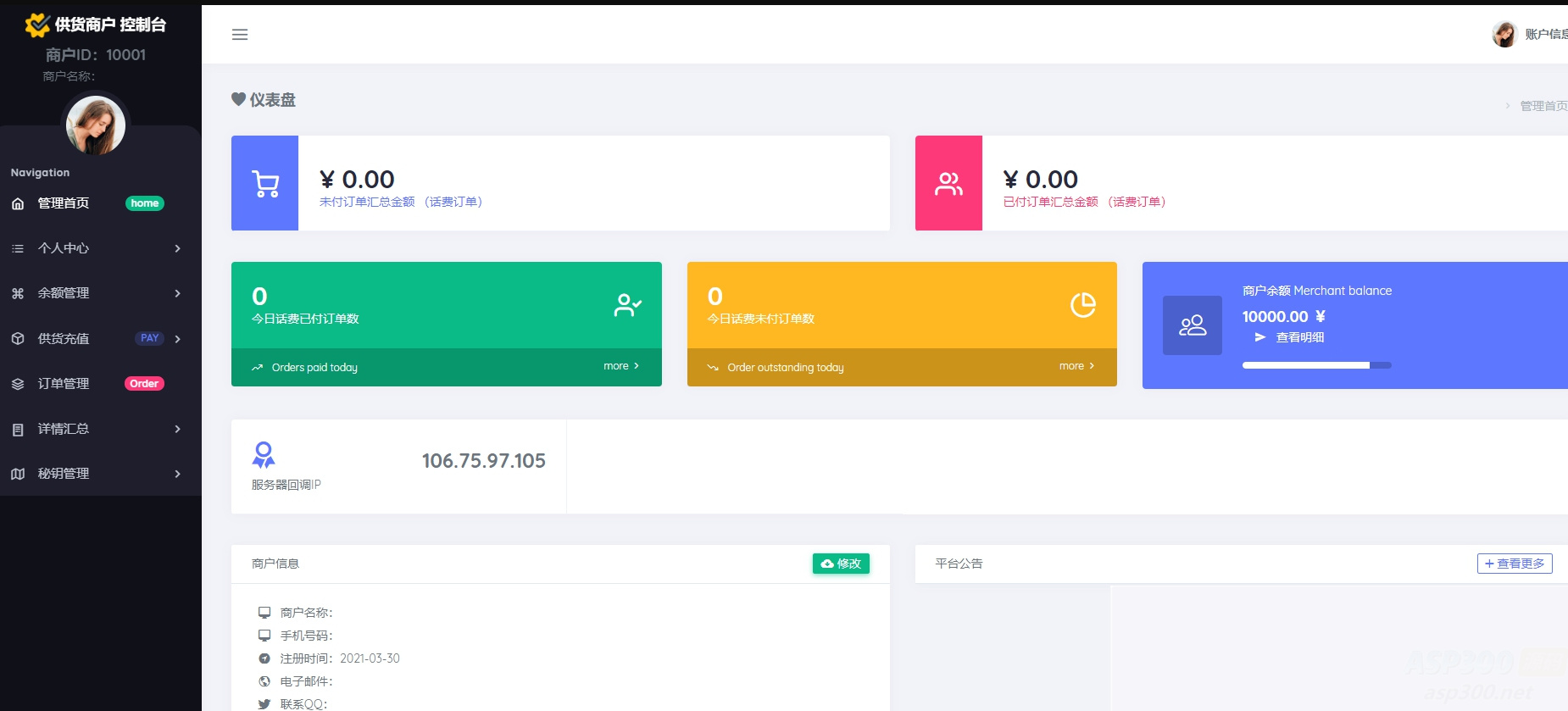Image resolution: width=1568 pixels, height=711 pixels.
Task: Click the merchant balance progress bar
Action: (1316, 365)
